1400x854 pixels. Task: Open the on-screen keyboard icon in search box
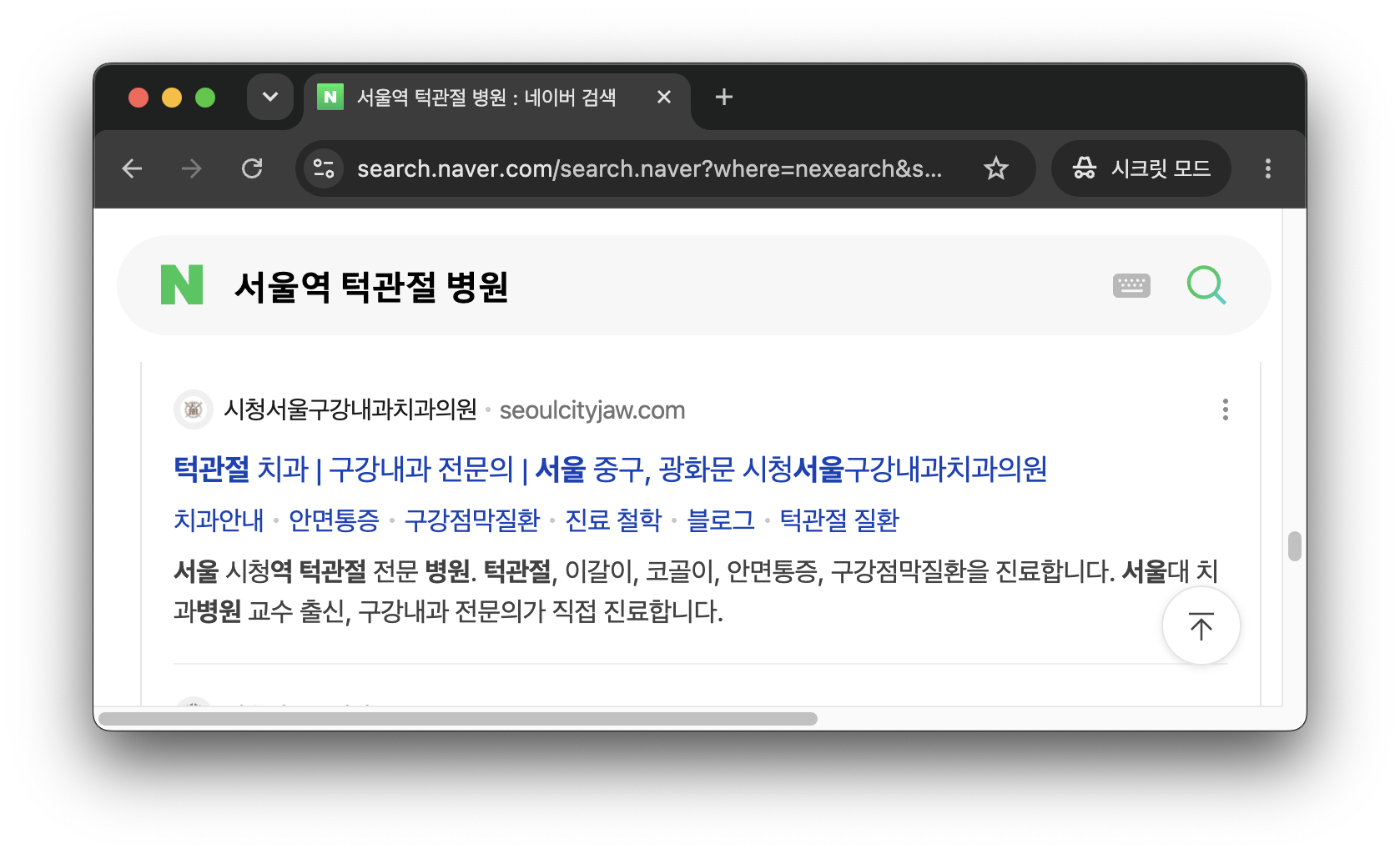pyautogui.click(x=1131, y=285)
